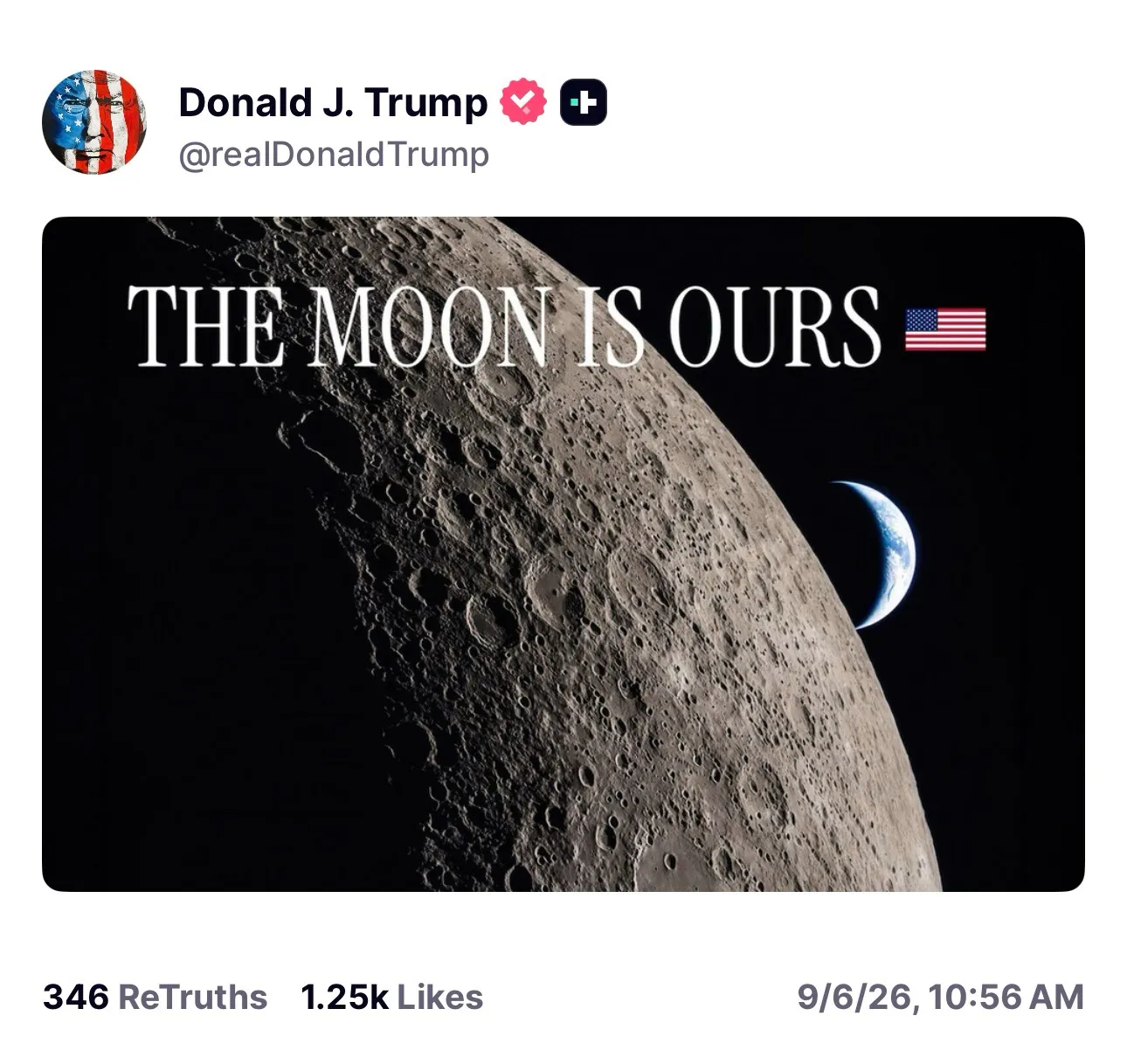
Task: Click the word MOON in the image
Action: coord(430,326)
